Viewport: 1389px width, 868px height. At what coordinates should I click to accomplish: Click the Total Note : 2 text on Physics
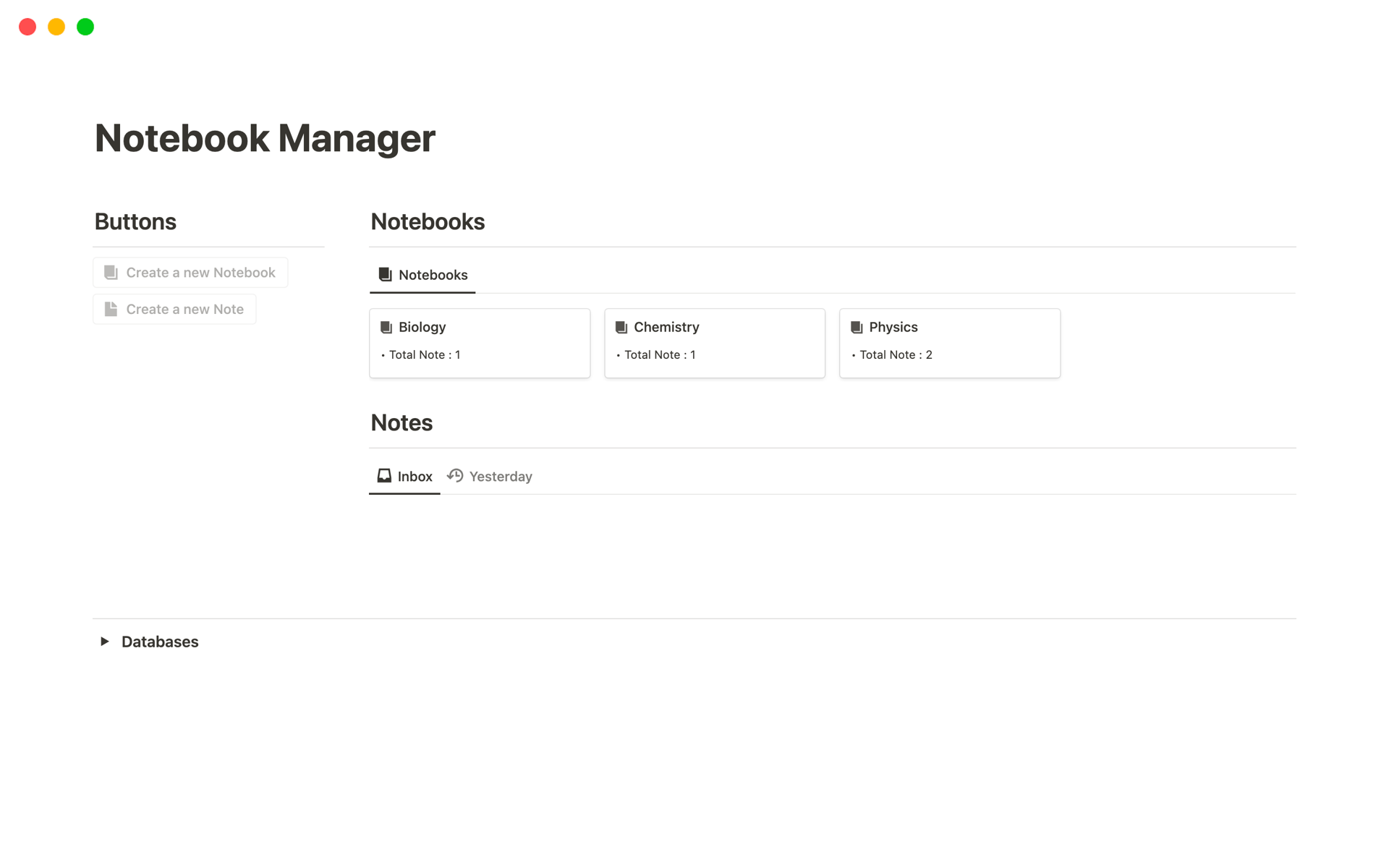coord(896,354)
